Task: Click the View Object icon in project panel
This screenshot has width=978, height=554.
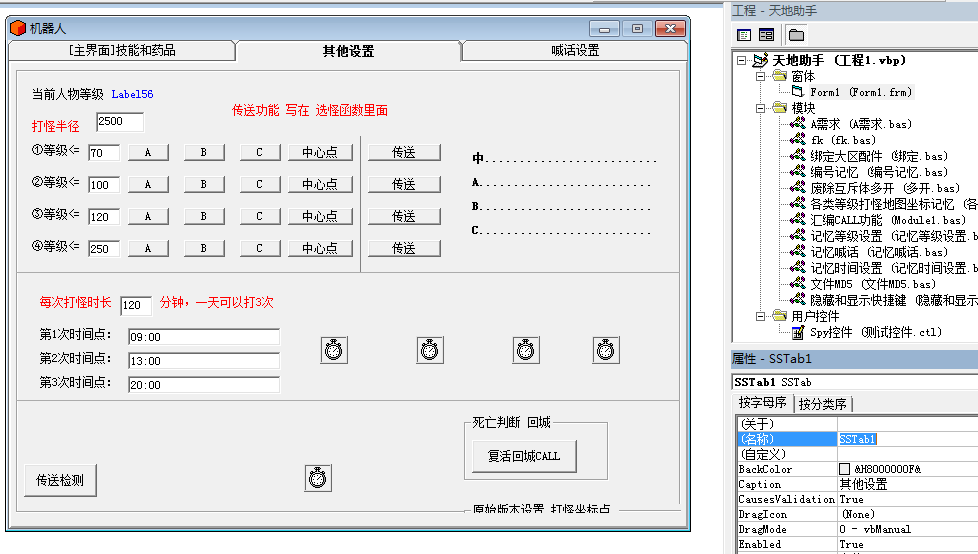Action: (x=767, y=35)
